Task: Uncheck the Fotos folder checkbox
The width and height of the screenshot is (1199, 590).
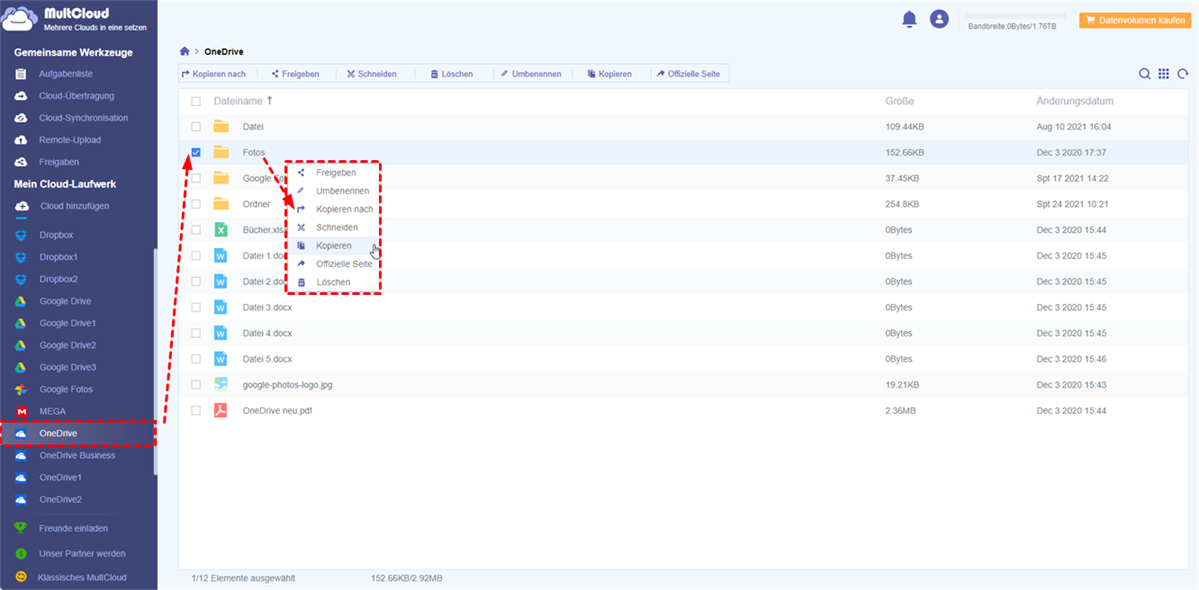Action: coord(197,152)
